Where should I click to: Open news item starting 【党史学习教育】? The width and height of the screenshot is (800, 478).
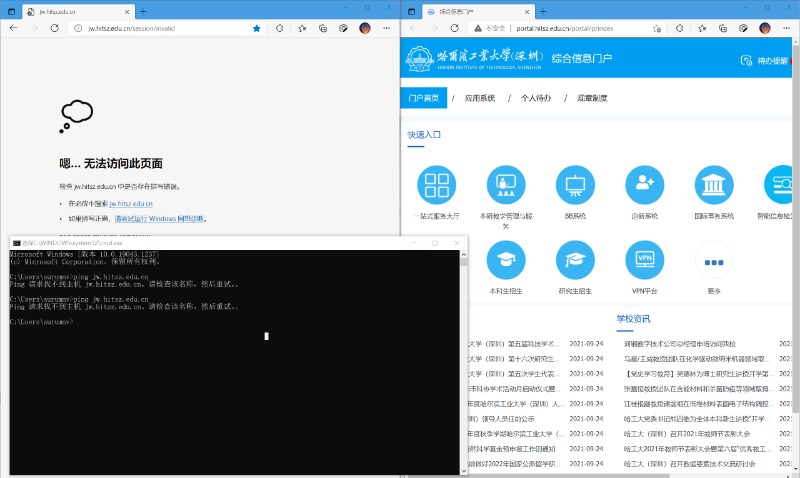click(x=696, y=373)
